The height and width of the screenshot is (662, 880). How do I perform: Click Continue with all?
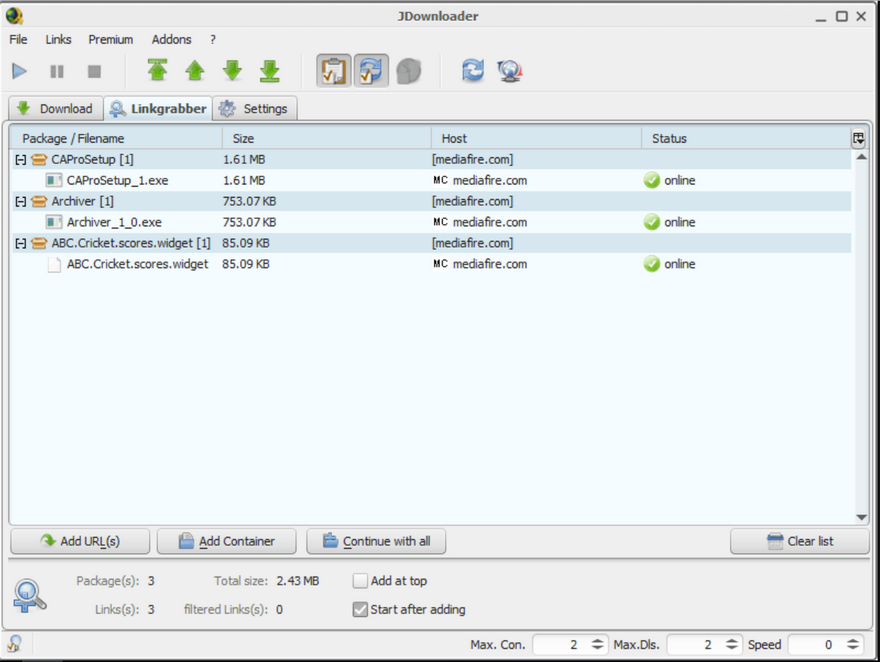(x=376, y=541)
